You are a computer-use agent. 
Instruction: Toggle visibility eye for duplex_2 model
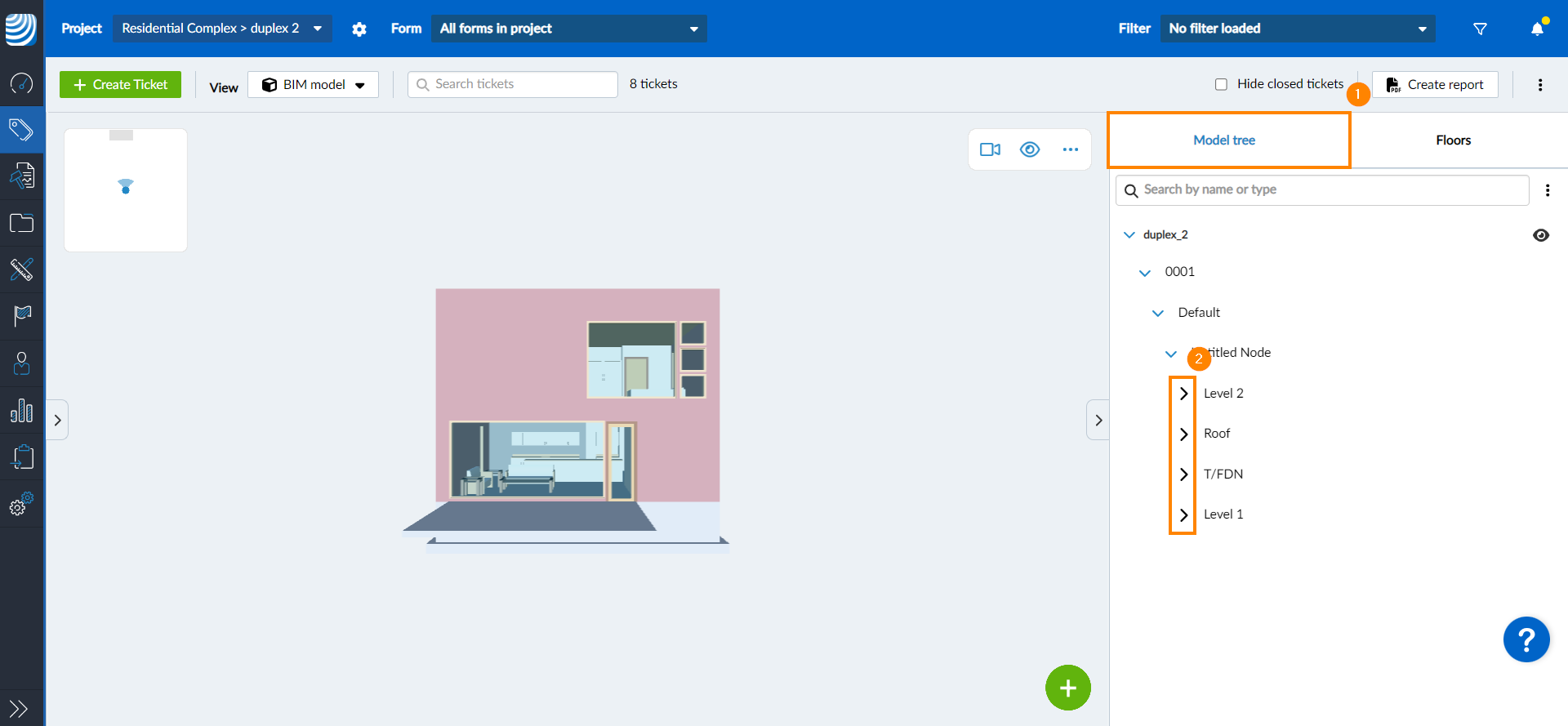pos(1541,235)
